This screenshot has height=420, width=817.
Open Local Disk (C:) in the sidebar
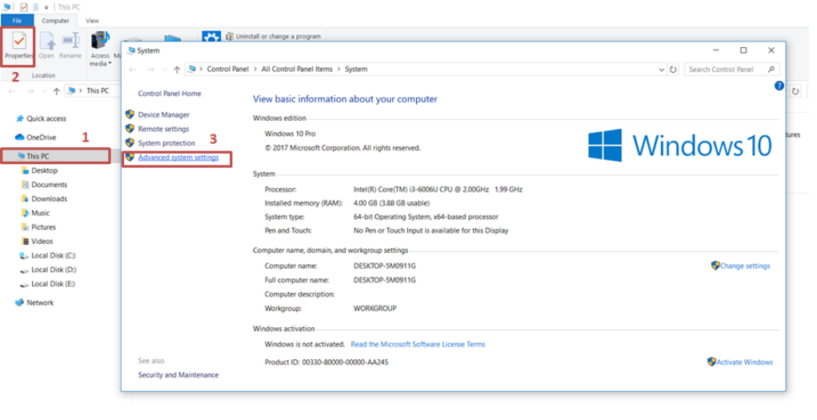(53, 255)
